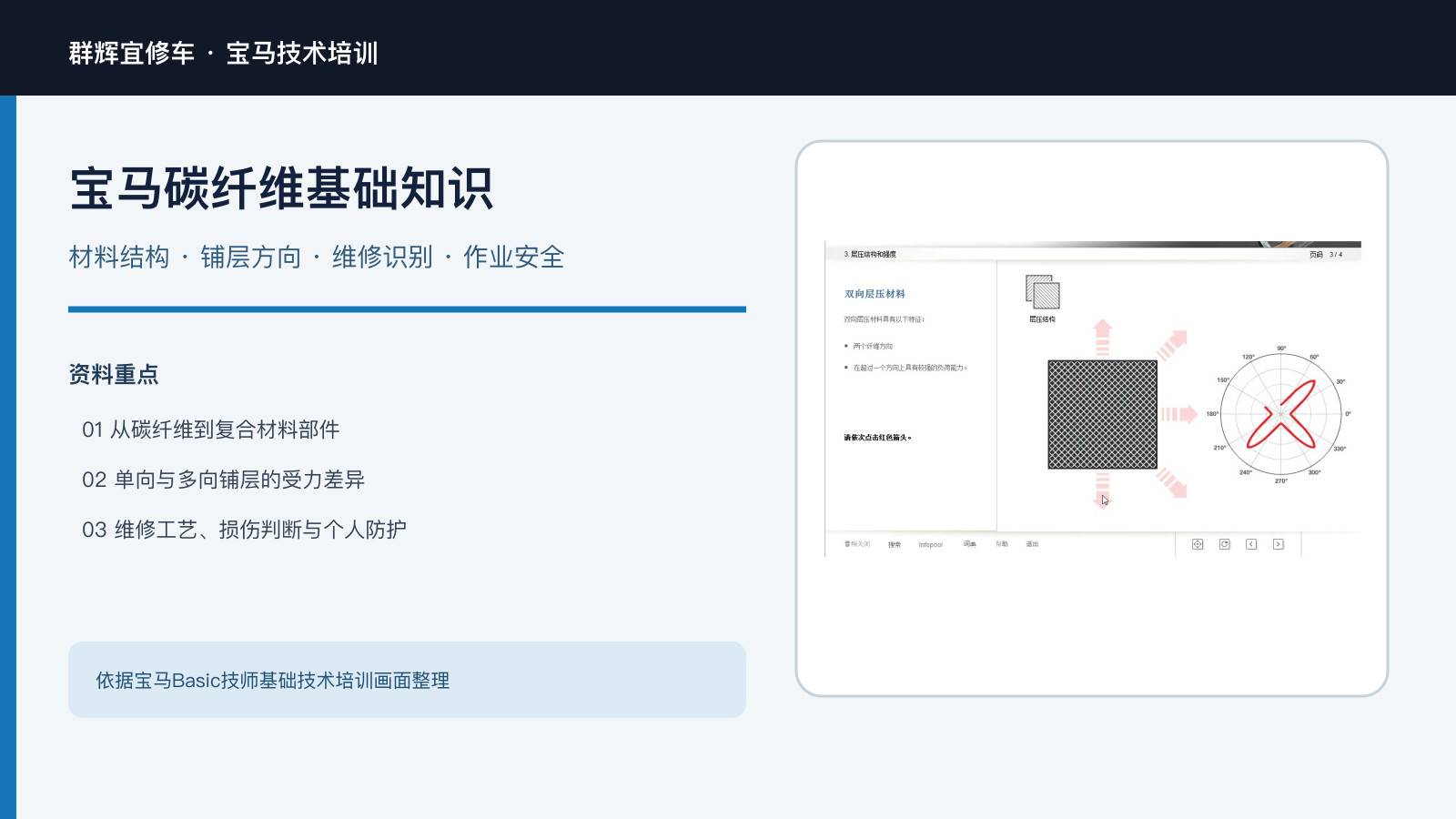The width and height of the screenshot is (1456, 819).
Task: Click the header text 群辉宜修车 · 宝马技术培训
Action: pyautogui.click(x=224, y=53)
